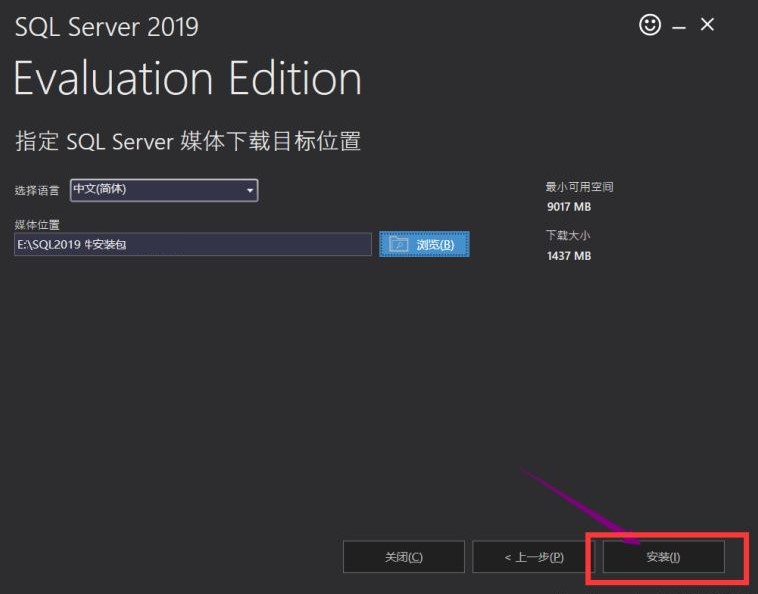Click the 下载大小 label
This screenshot has height=594, width=758.
pyautogui.click(x=566, y=236)
